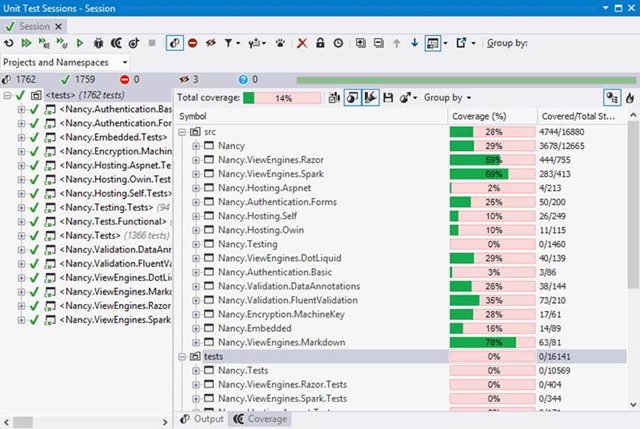Open the Coverage tab at bottom
The image size is (640, 429).
(x=260, y=419)
